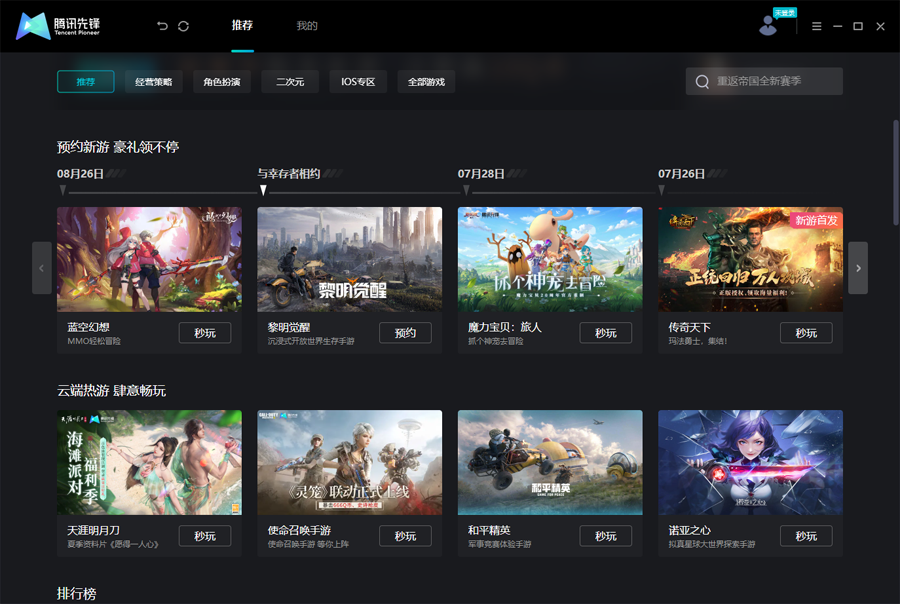Click 秒玩 for 和平精英
Screen dimensions: 900x604
coord(606,536)
